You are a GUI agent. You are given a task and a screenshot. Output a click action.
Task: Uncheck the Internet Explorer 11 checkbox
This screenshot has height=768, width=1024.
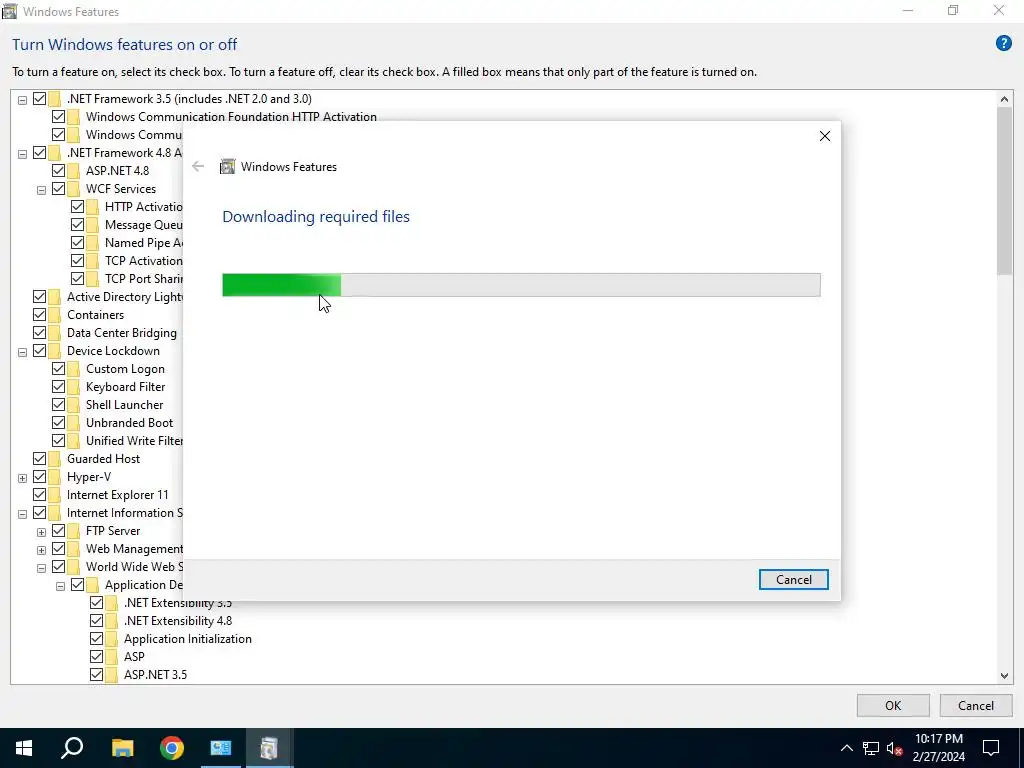tap(39, 494)
